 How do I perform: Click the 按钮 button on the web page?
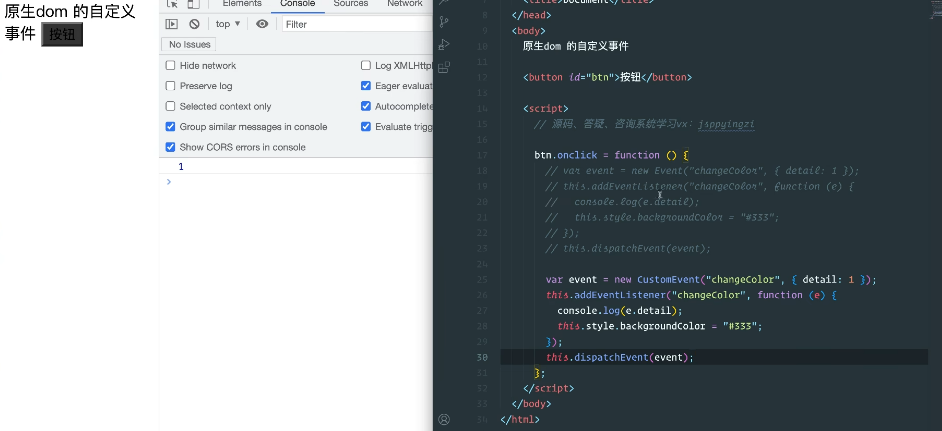click(x=62, y=35)
